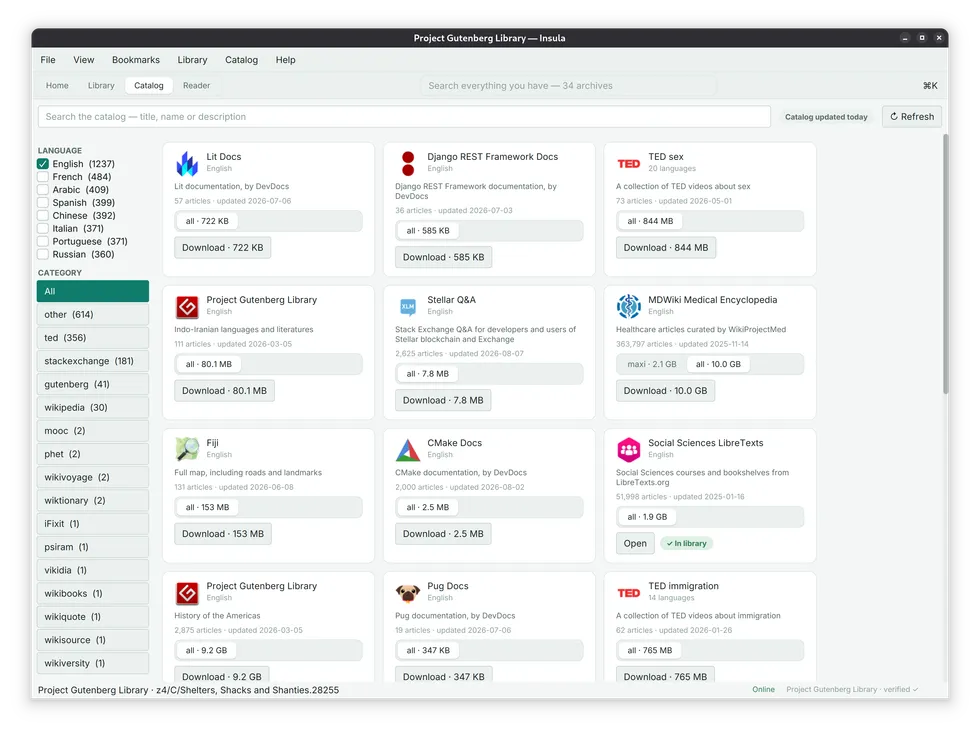Open the File menu
The height and width of the screenshot is (733, 980).
[48, 60]
